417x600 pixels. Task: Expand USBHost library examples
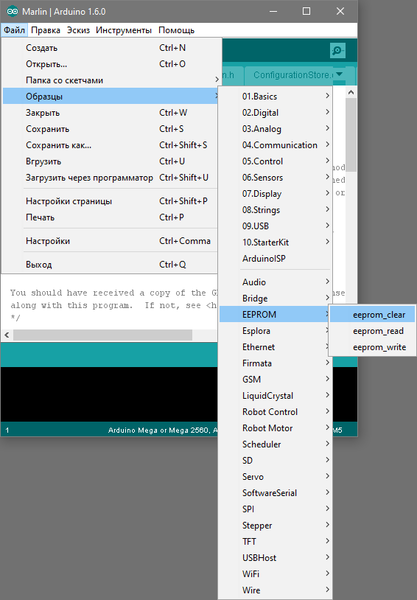click(x=276, y=558)
